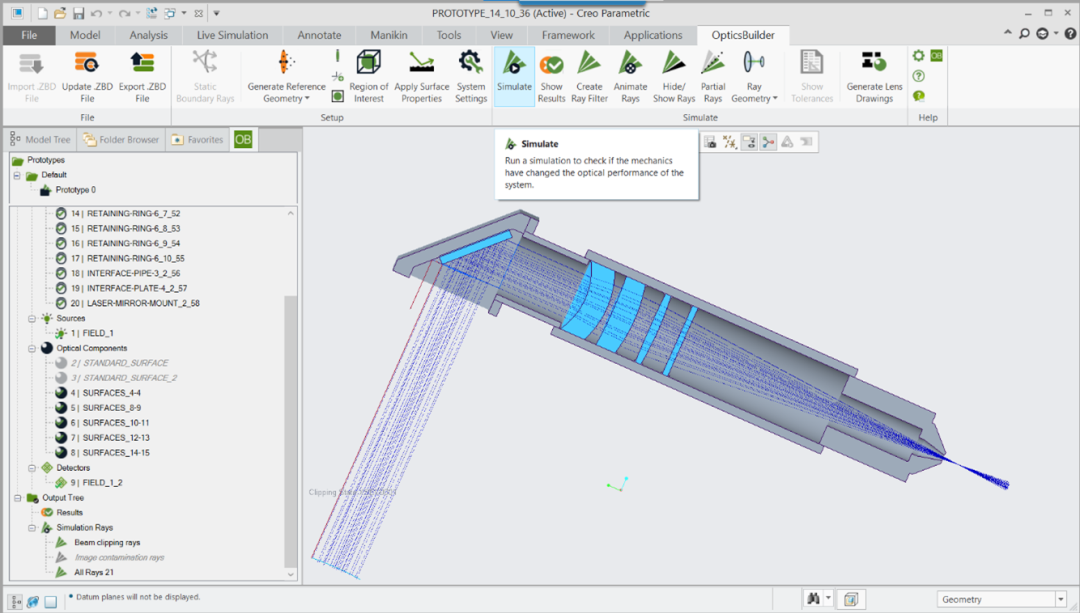
Task: Toggle the Hide/Show Rays button
Action: [x=673, y=76]
